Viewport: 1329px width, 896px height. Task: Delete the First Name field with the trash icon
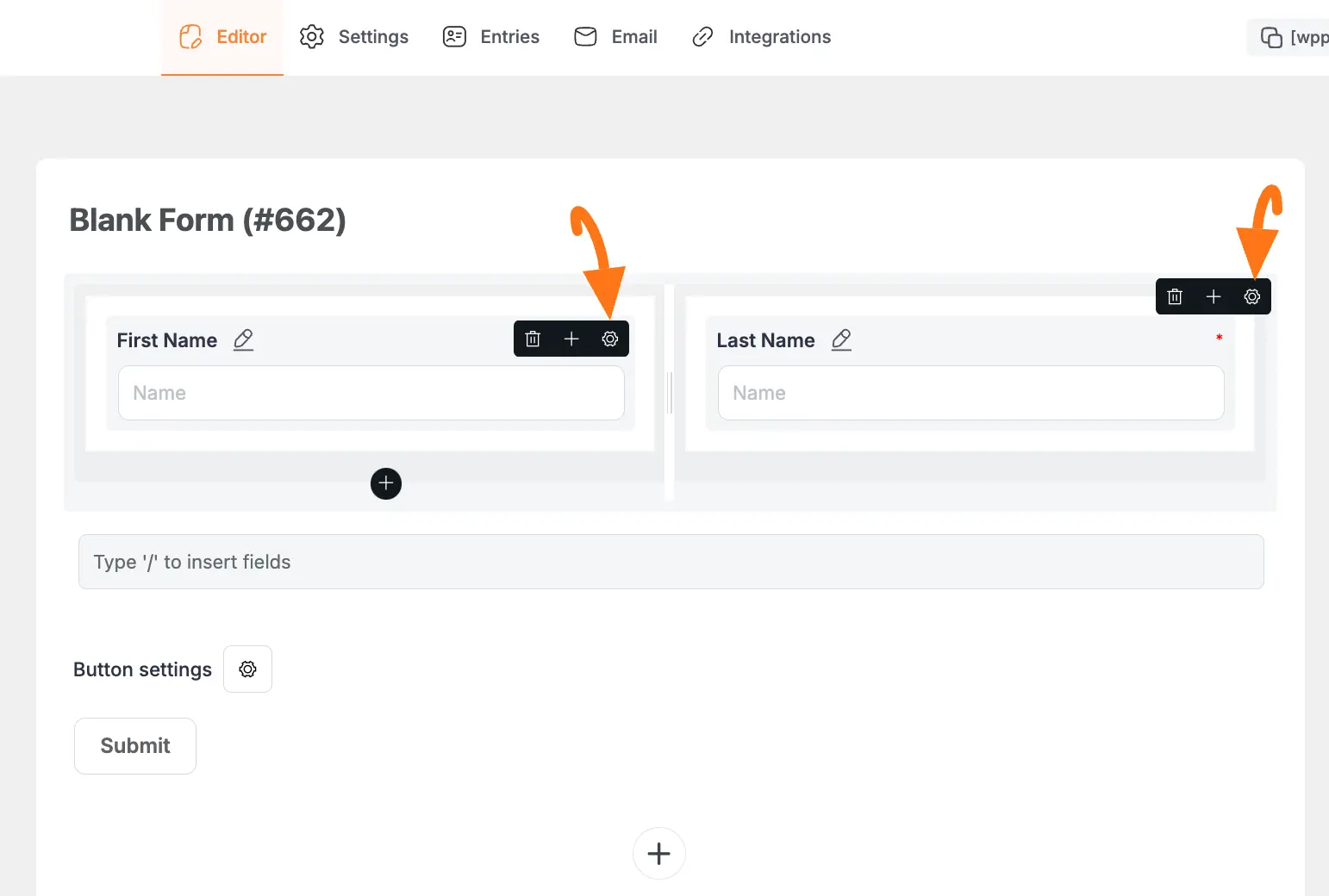click(x=533, y=339)
